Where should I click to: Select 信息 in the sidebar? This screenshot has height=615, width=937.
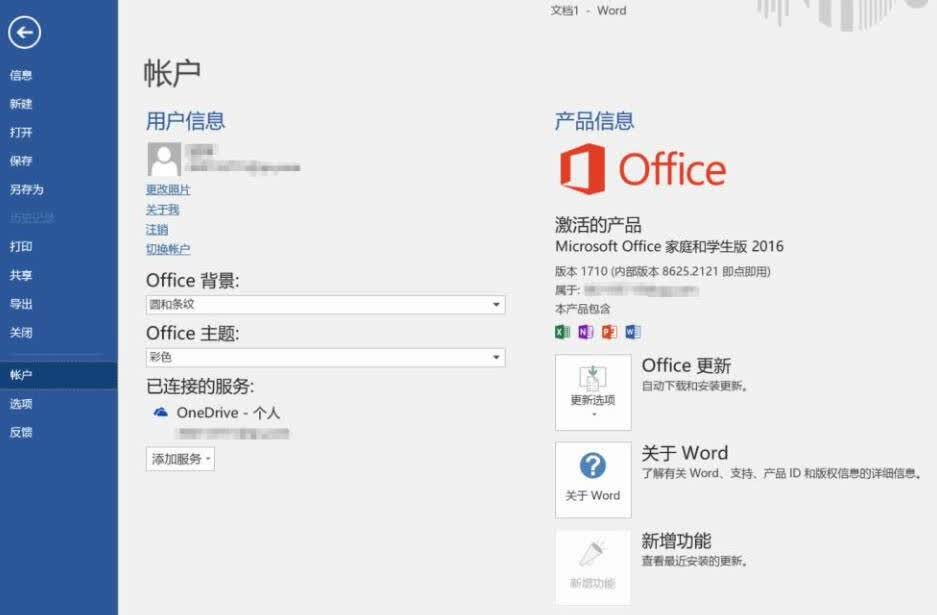pos(21,75)
